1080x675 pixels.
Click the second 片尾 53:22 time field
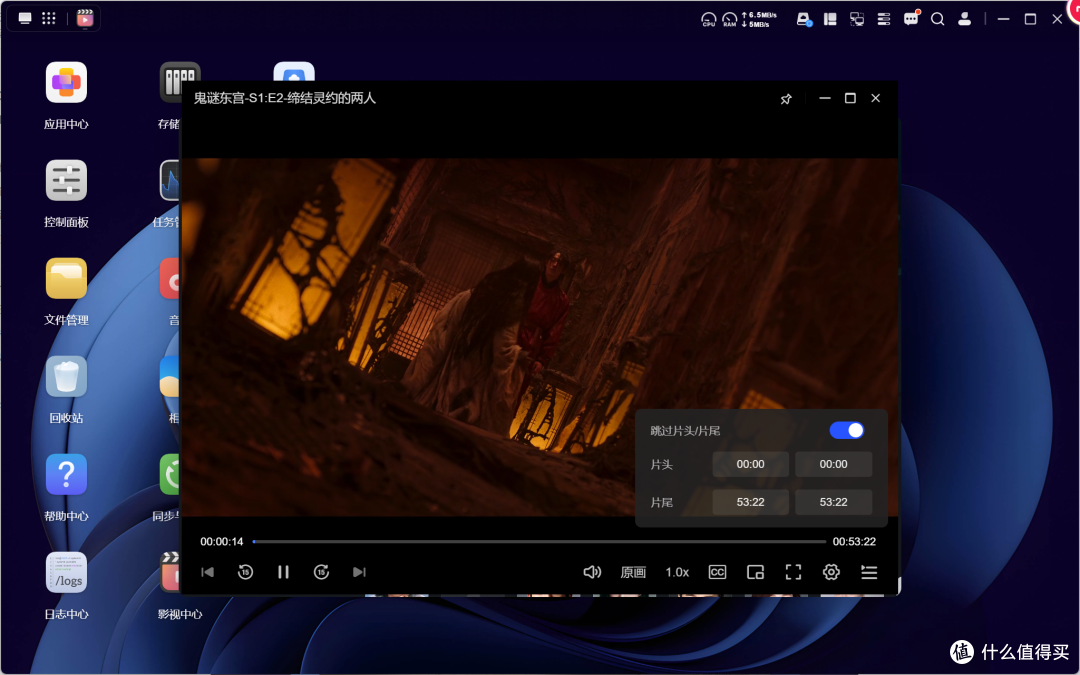(833, 502)
